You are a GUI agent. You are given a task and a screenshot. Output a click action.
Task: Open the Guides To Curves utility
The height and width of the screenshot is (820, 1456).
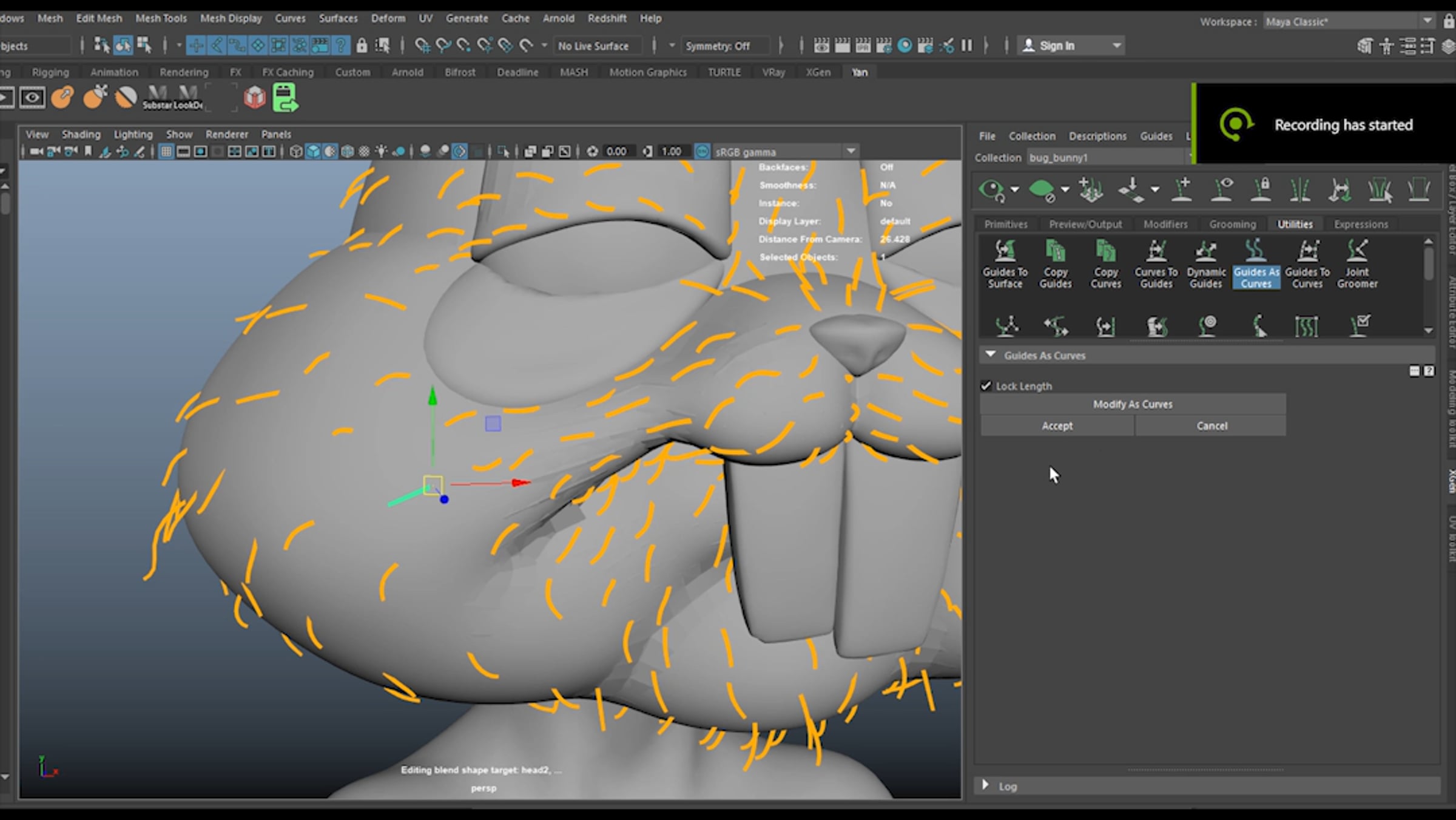pos(1307,264)
